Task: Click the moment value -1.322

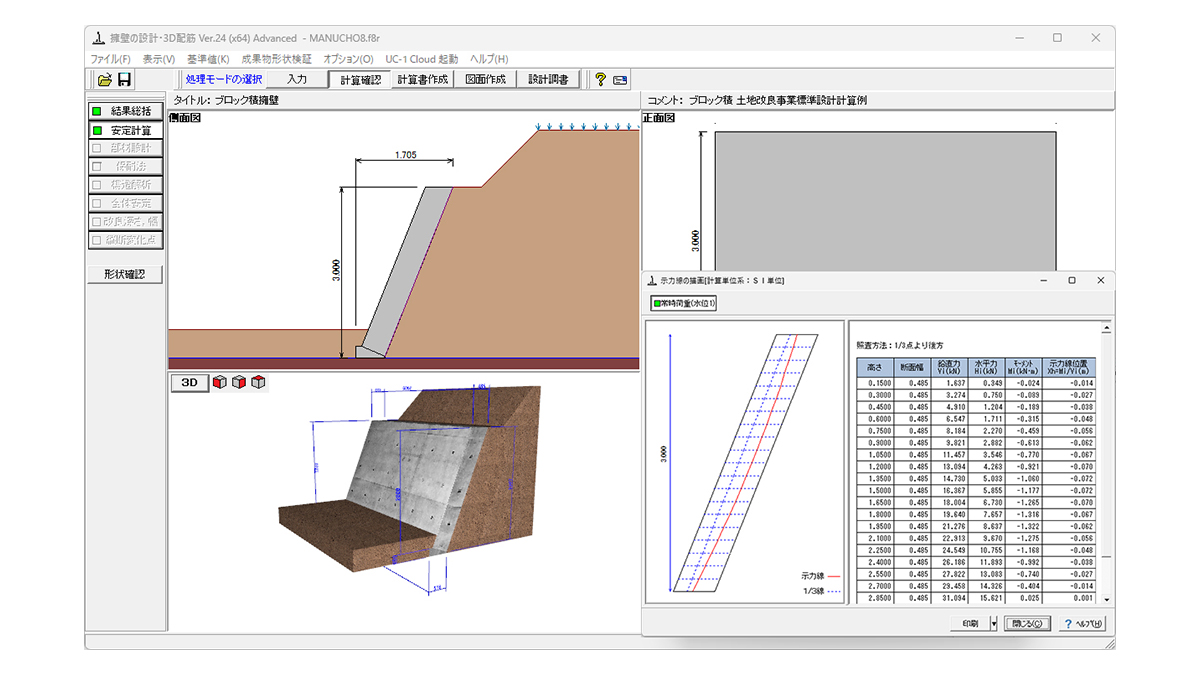Action: (x=1023, y=526)
